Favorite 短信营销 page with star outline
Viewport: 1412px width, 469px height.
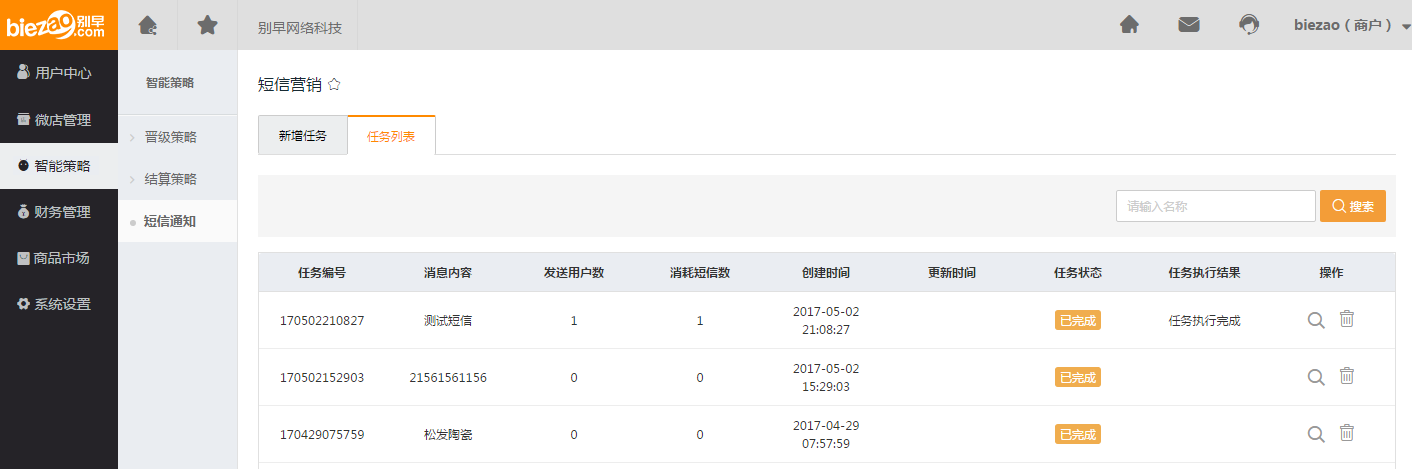334,85
